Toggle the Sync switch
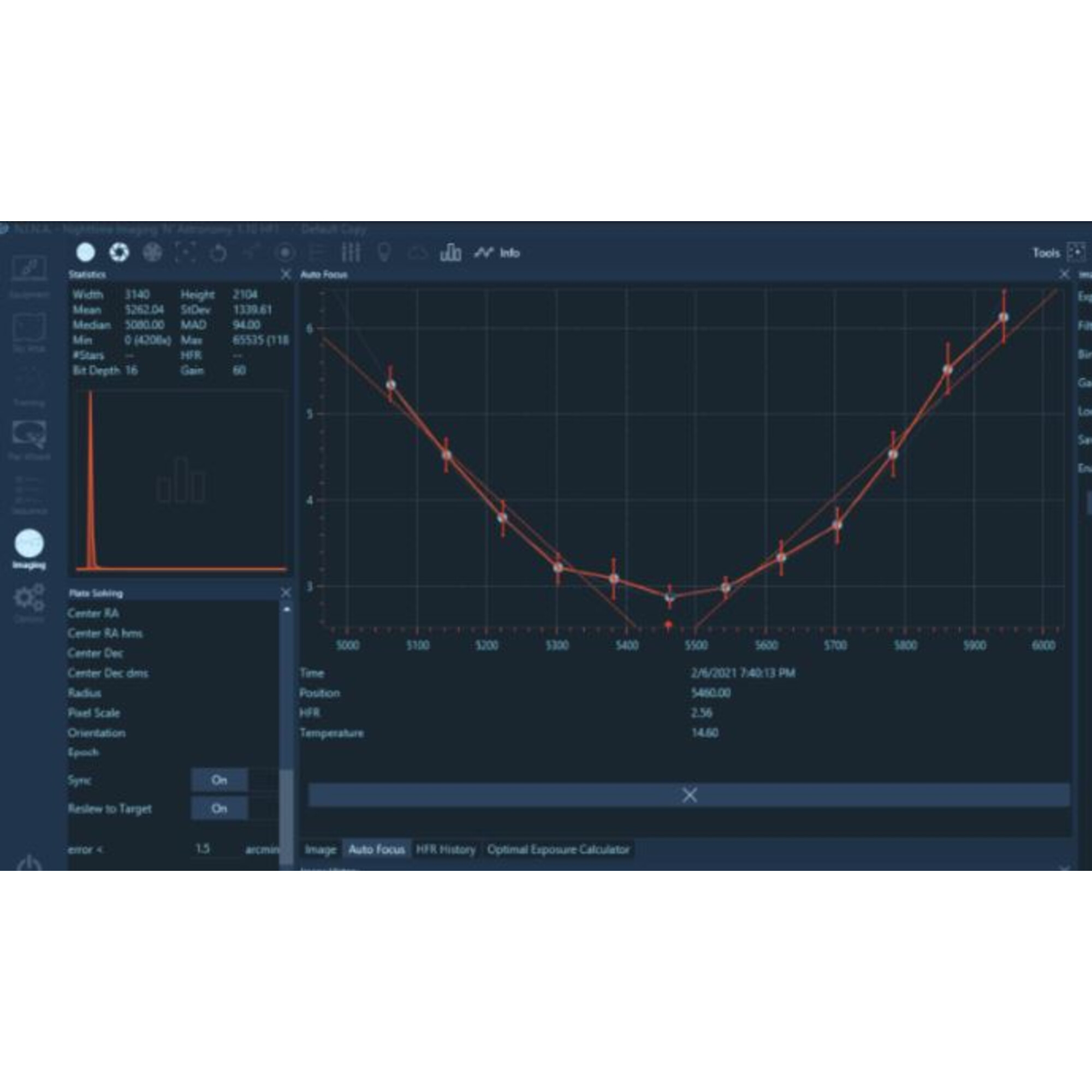 (219, 780)
